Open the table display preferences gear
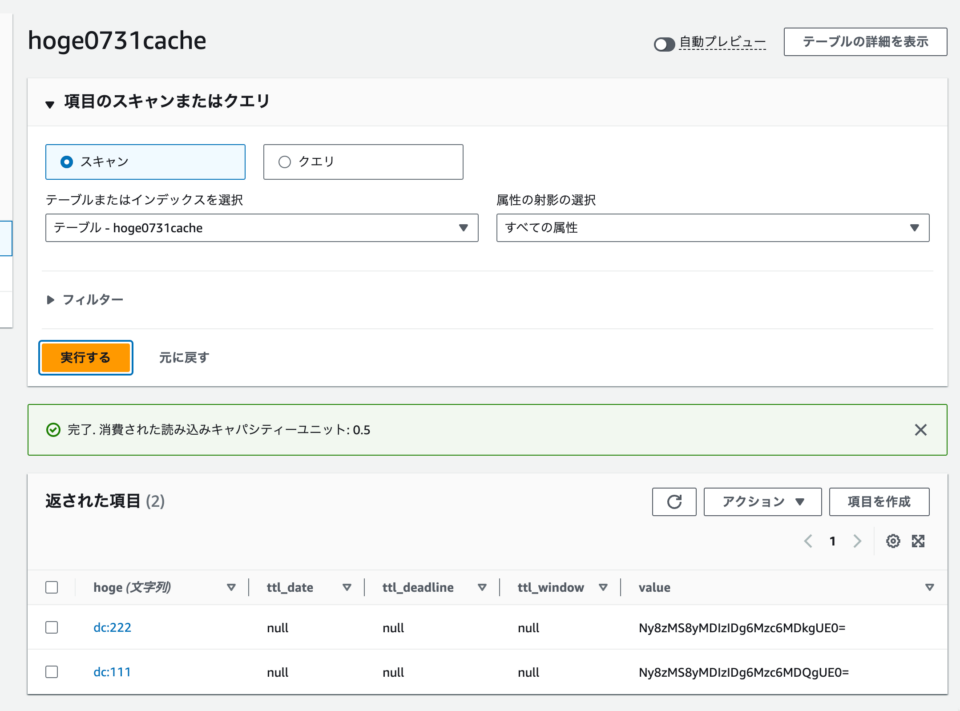The image size is (960, 711). click(893, 541)
